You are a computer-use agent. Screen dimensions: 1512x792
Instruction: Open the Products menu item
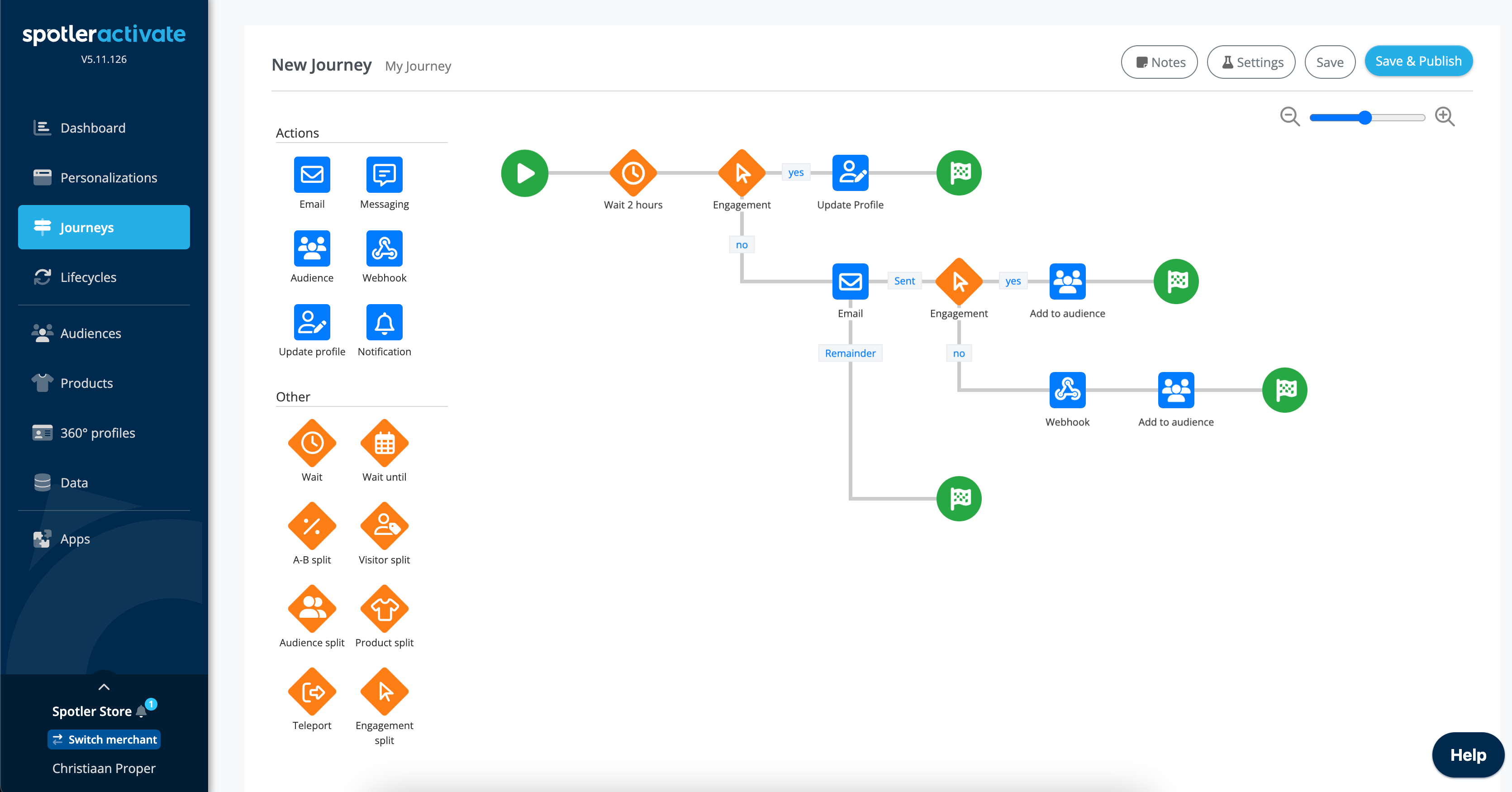pos(104,383)
